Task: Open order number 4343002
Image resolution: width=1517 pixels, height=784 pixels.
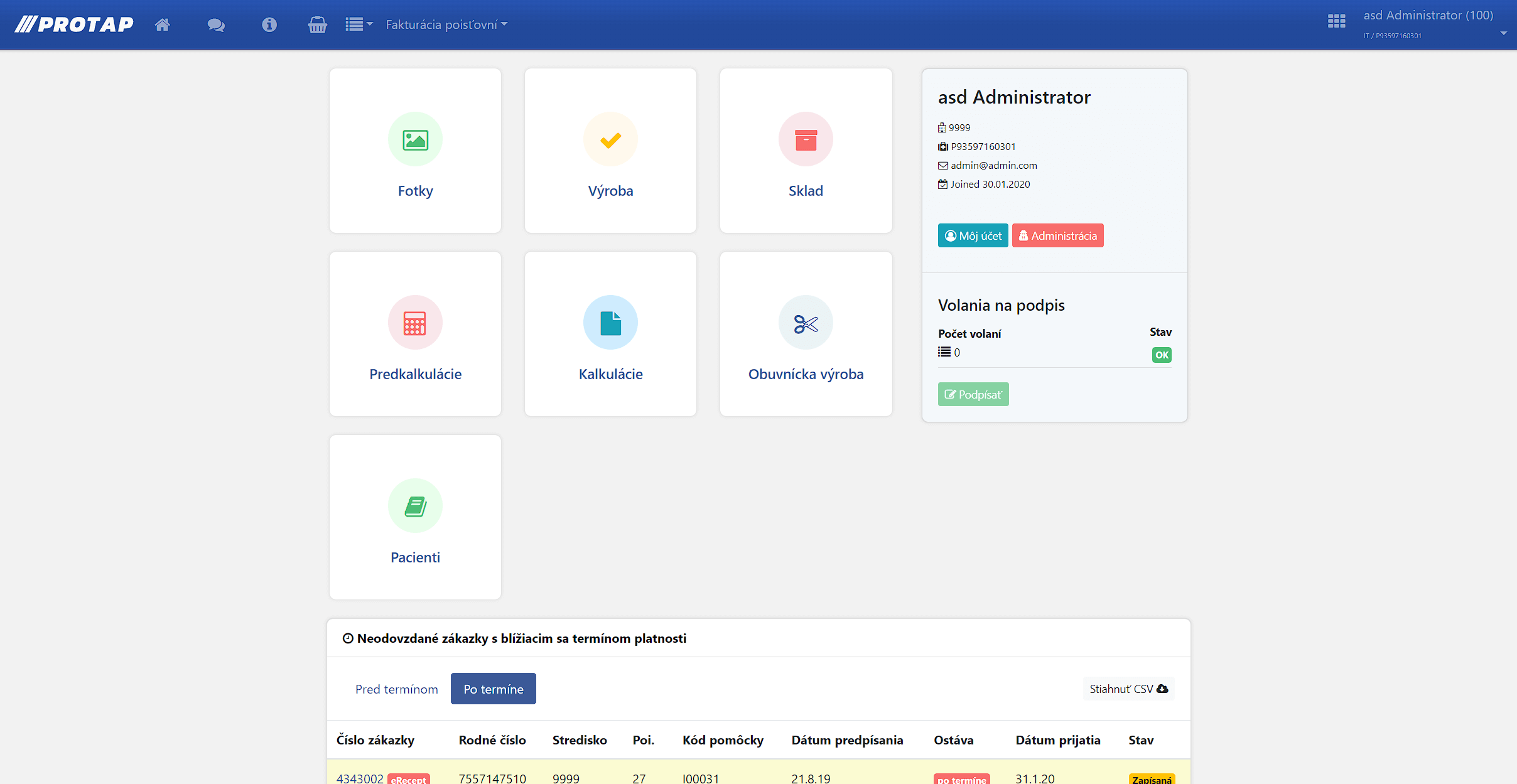Action: 360,778
